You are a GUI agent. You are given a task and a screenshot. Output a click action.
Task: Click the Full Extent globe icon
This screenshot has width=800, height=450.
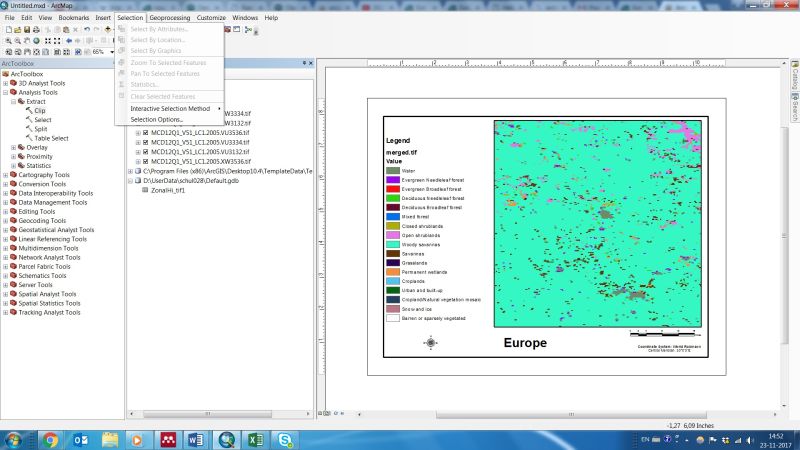(36, 41)
